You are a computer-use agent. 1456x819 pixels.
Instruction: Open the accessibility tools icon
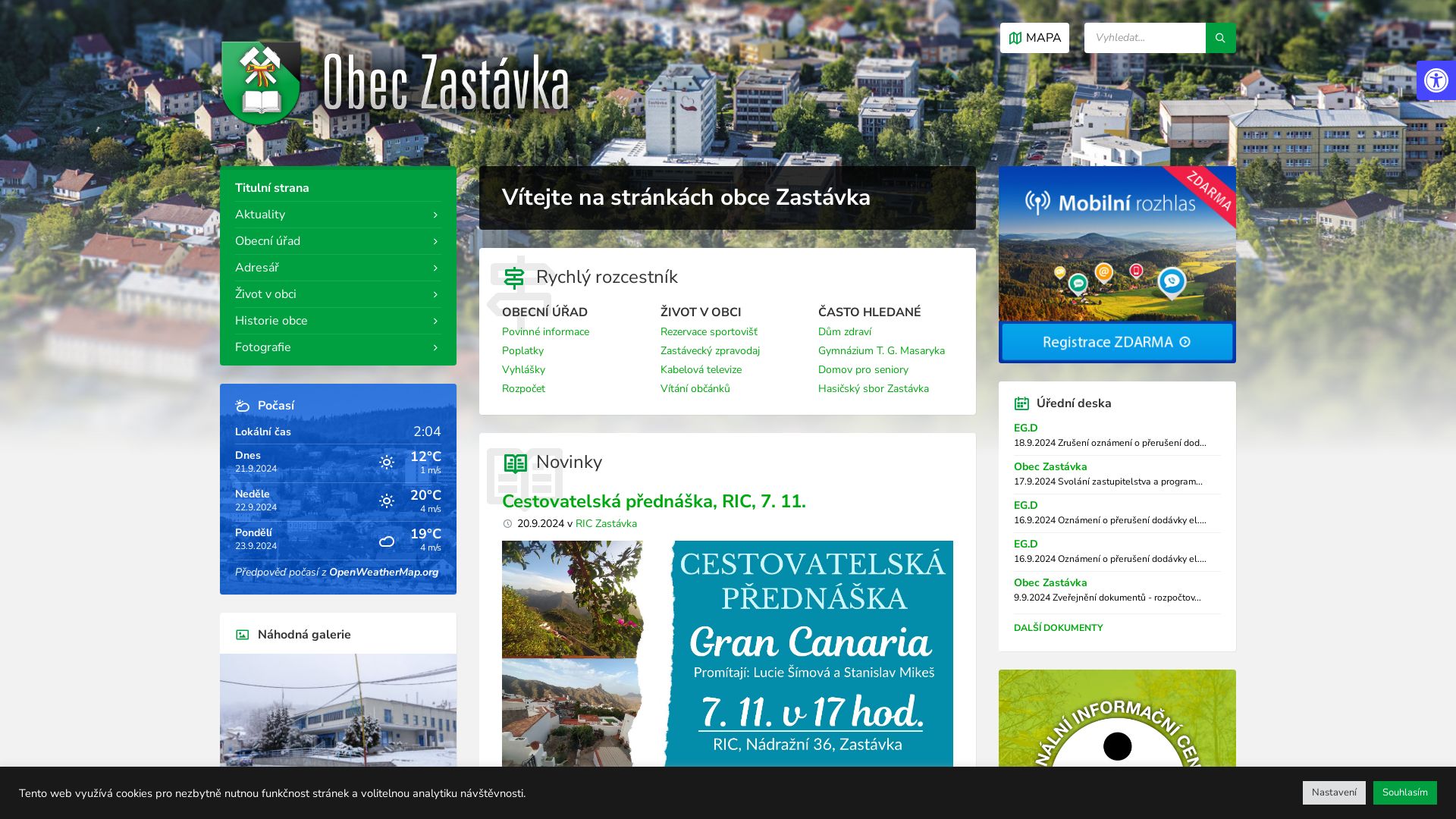1436,80
